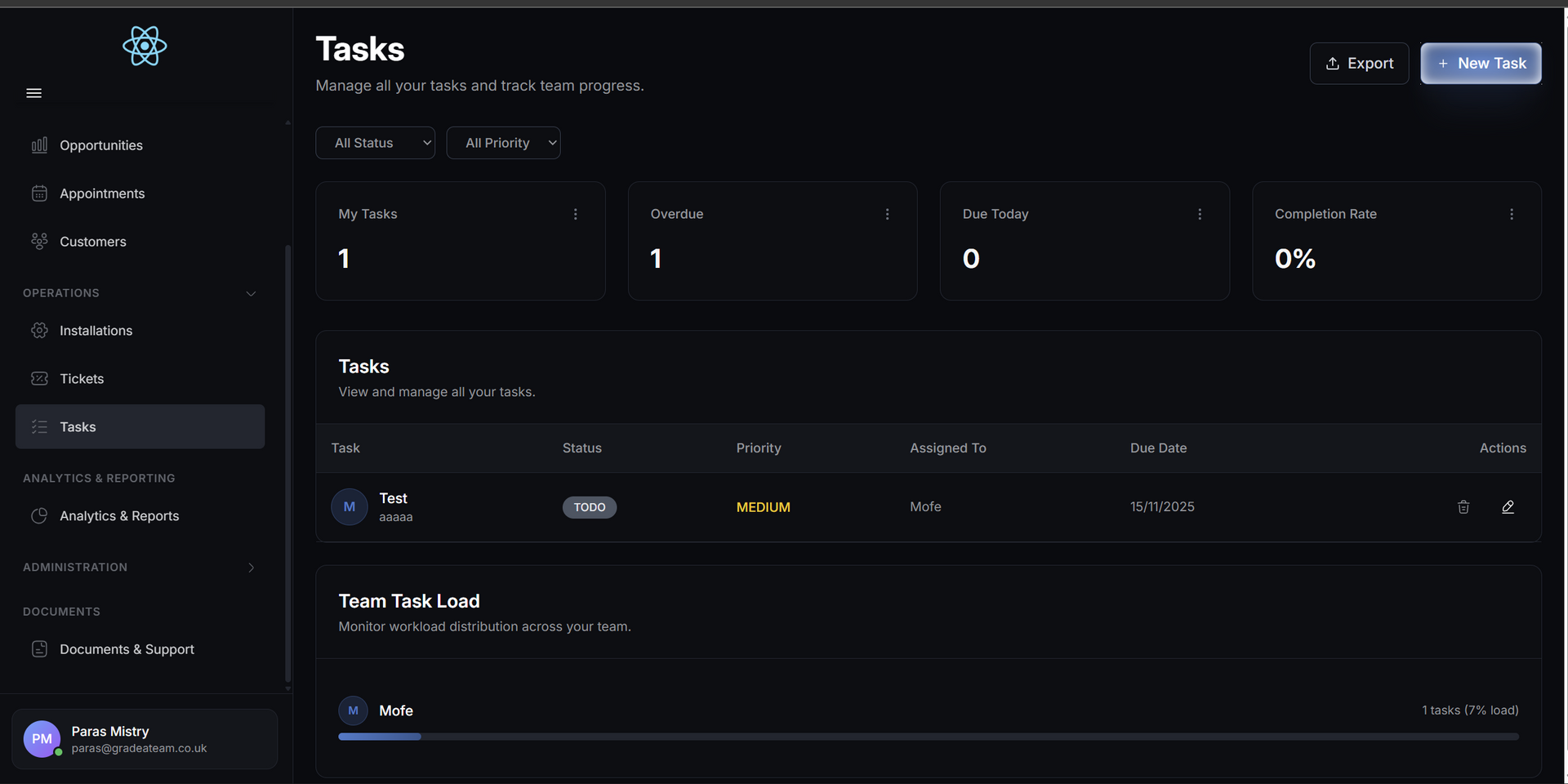The image size is (1568, 784).
Task: Expand the Administration section
Action: 251,567
